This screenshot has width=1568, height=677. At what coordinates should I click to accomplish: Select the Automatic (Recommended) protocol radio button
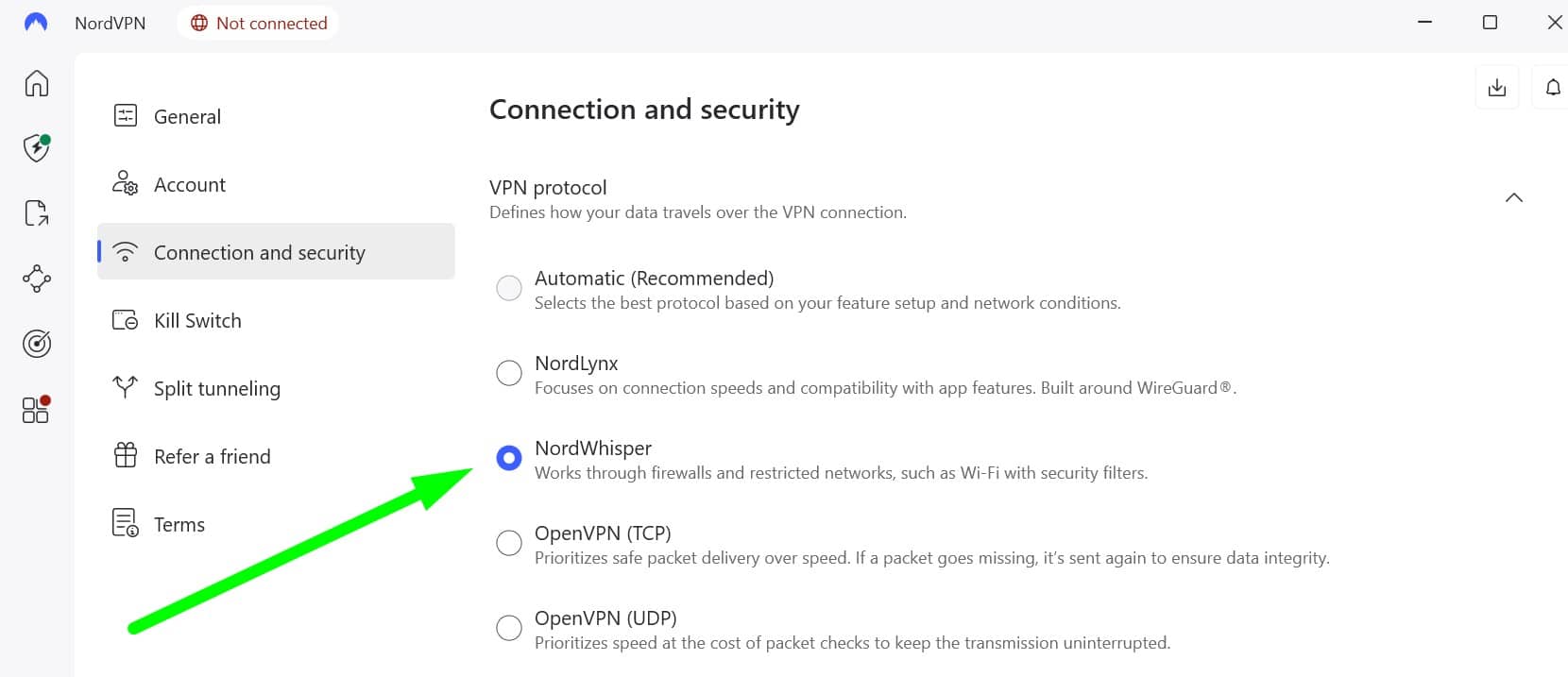coord(509,288)
